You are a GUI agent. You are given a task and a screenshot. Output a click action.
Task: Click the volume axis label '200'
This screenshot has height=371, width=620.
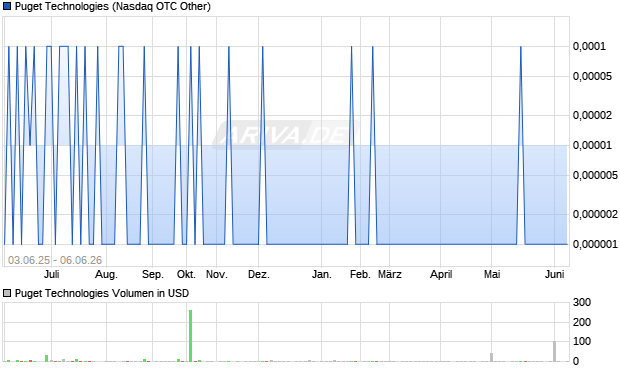pyautogui.click(x=582, y=322)
